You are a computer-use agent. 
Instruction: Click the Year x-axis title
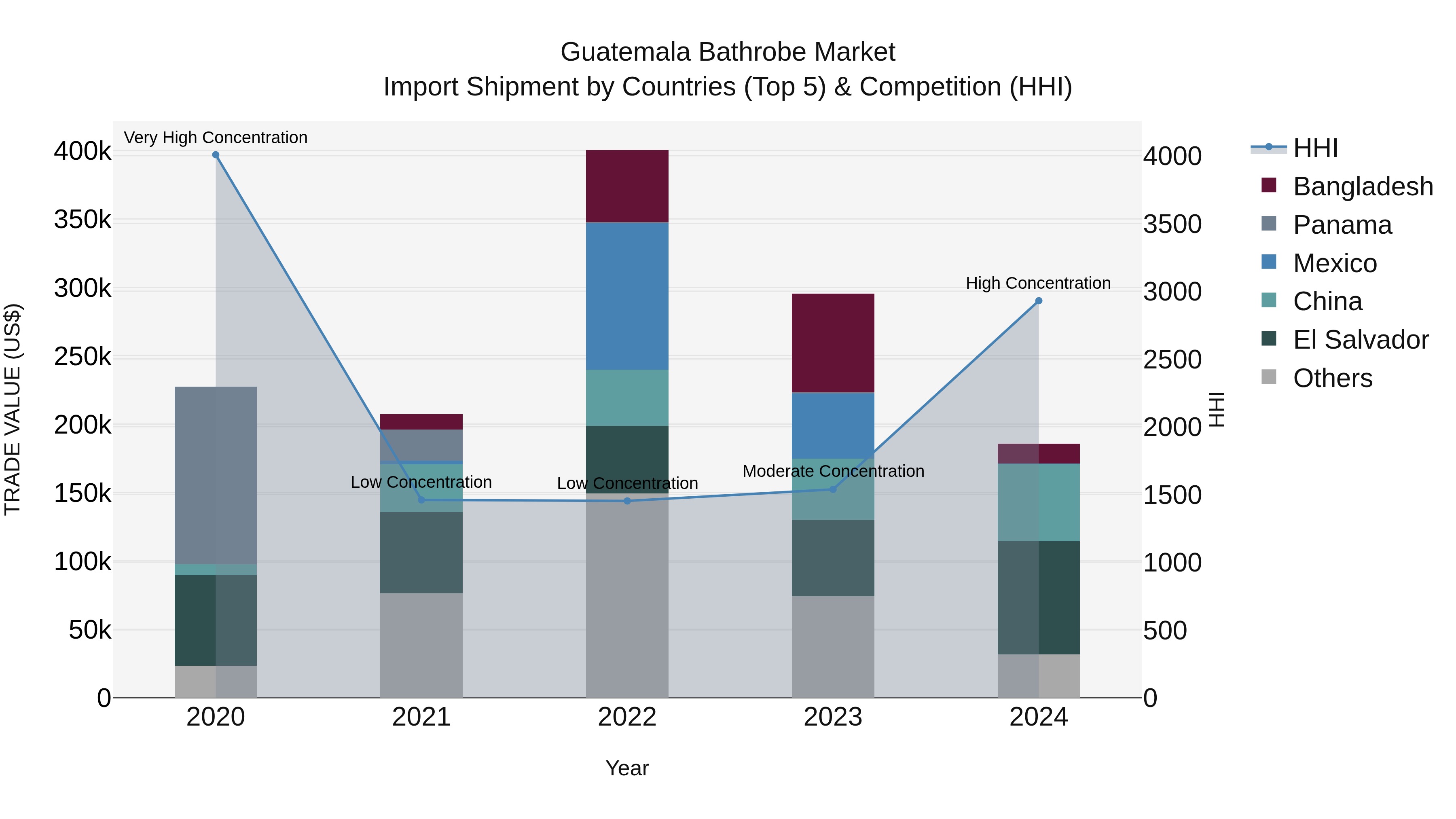[627, 768]
